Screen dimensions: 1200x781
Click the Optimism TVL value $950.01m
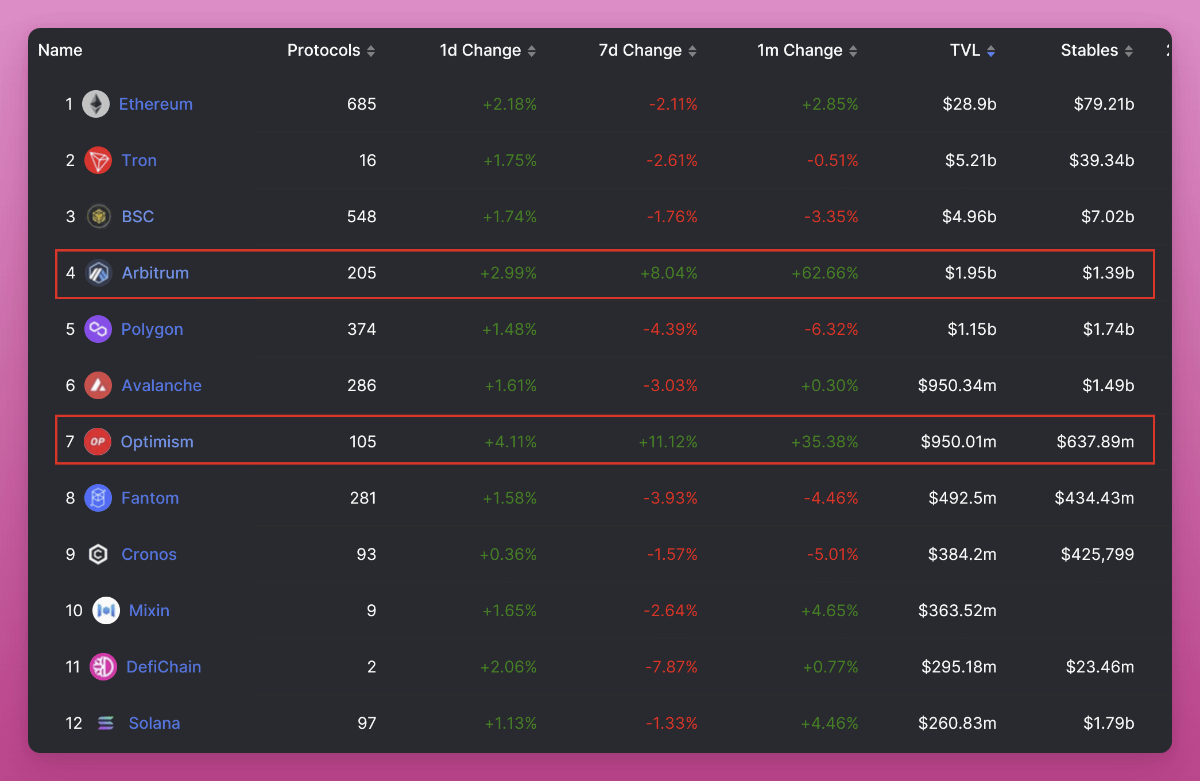tap(958, 442)
